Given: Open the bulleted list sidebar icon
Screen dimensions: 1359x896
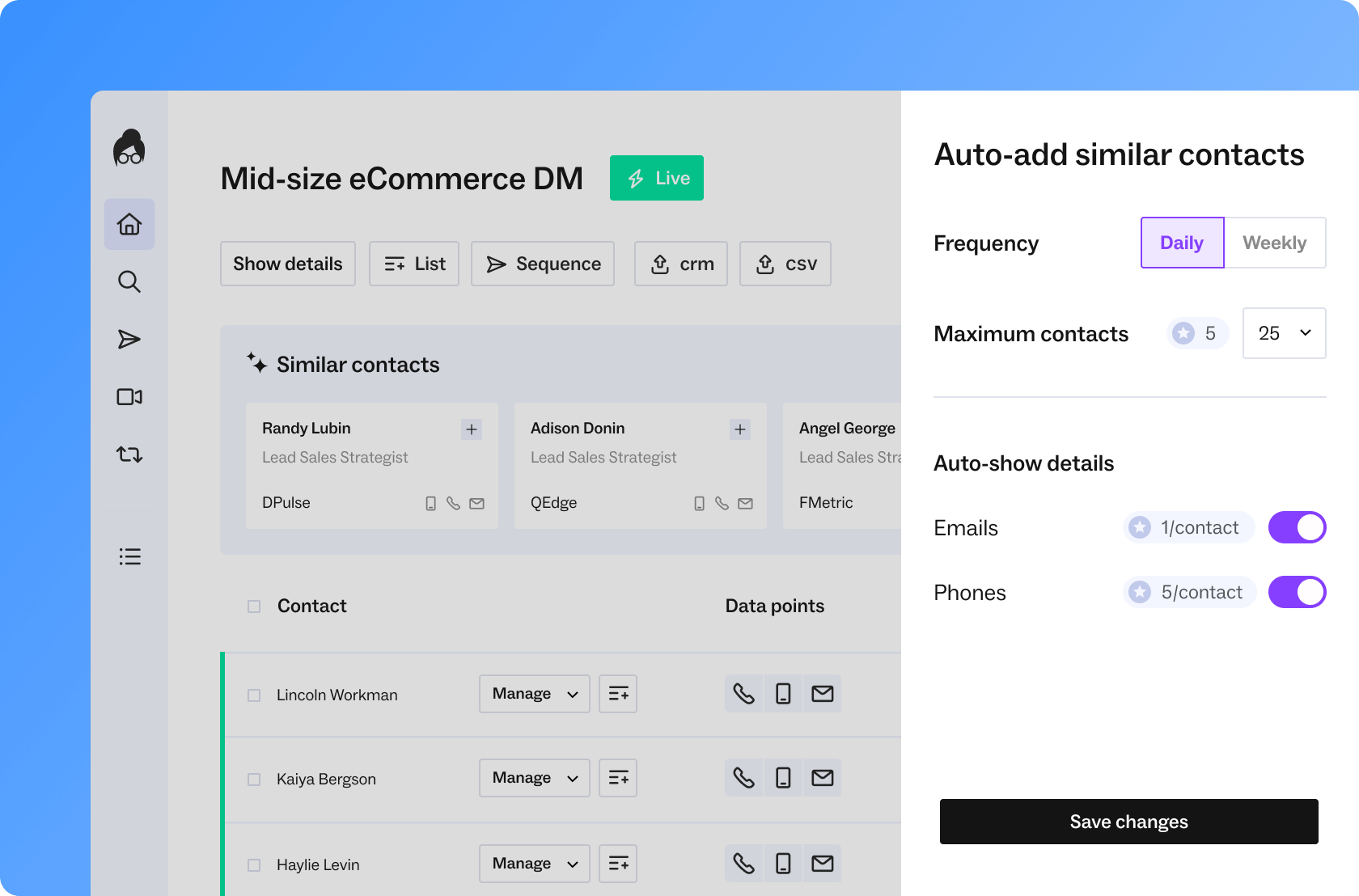Looking at the screenshot, I should (129, 556).
